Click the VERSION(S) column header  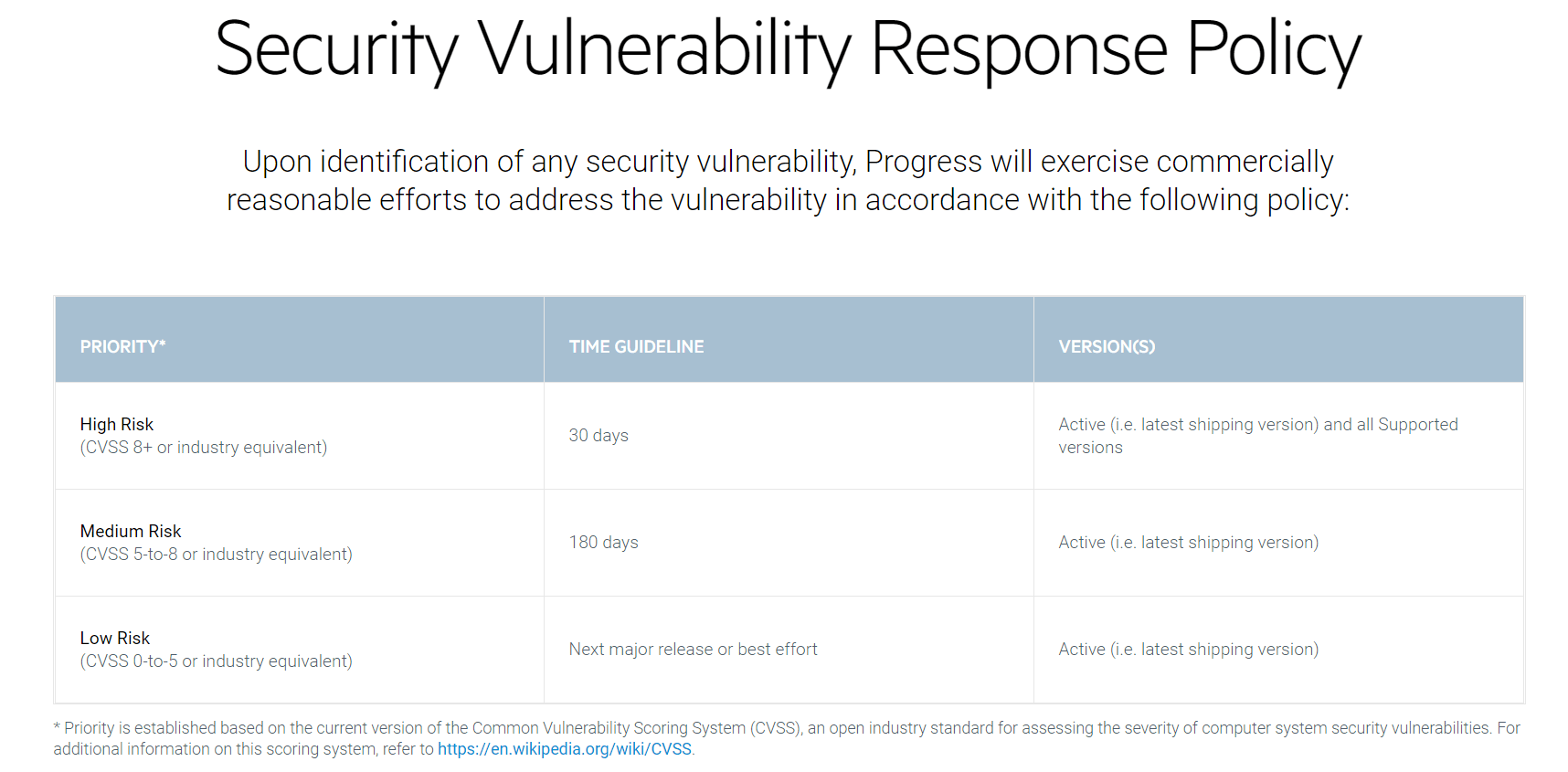point(1106,347)
